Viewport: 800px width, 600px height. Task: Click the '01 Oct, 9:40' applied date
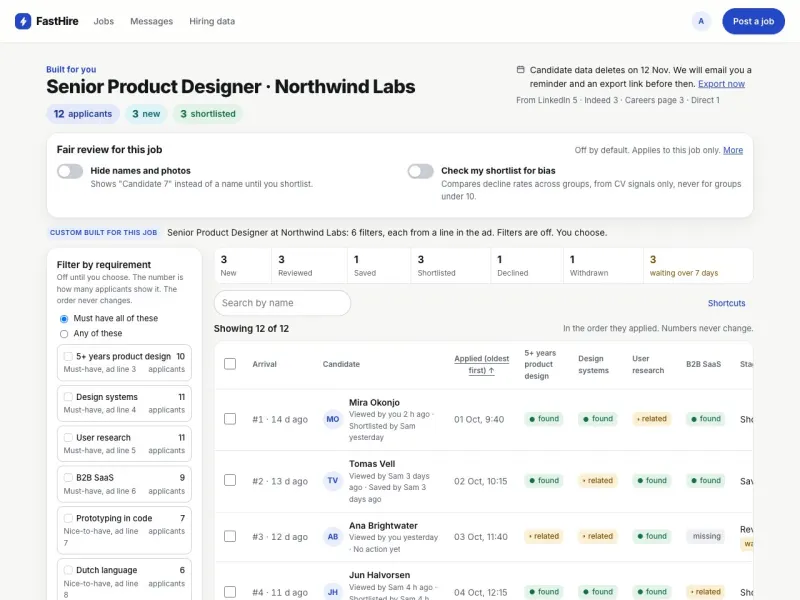tap(479, 419)
